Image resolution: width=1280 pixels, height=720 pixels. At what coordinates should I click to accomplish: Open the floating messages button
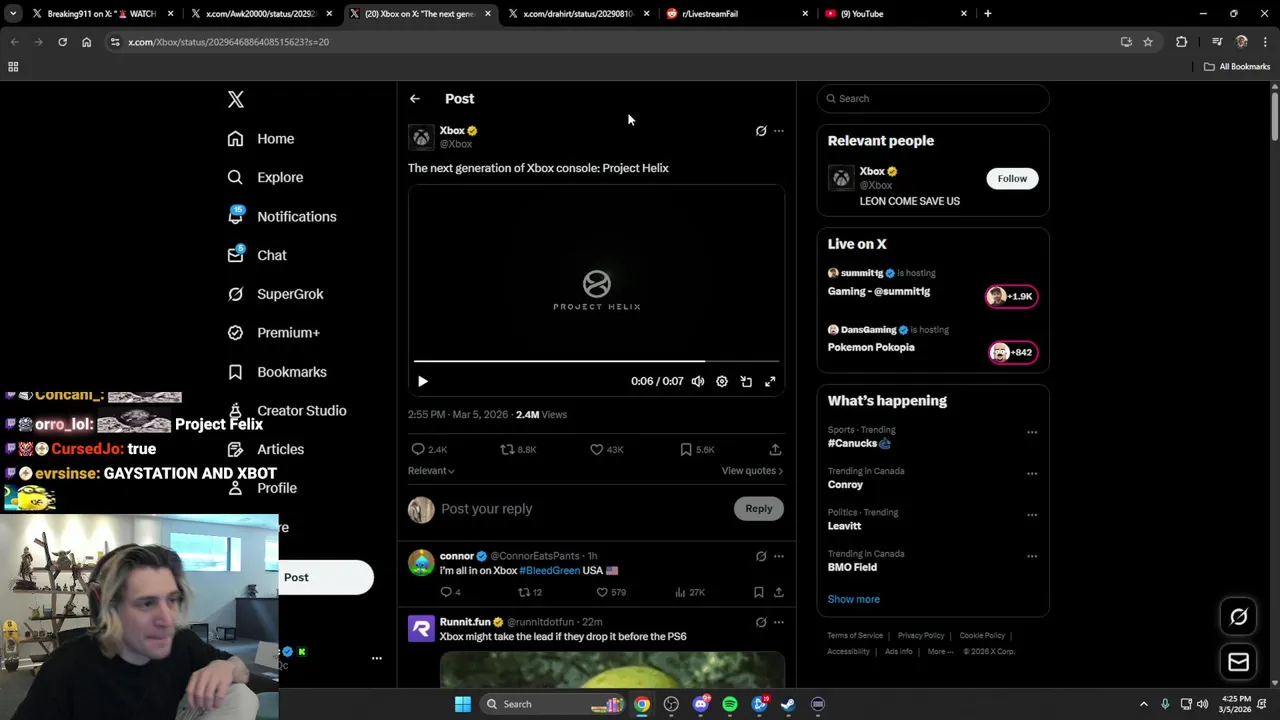point(1238,662)
